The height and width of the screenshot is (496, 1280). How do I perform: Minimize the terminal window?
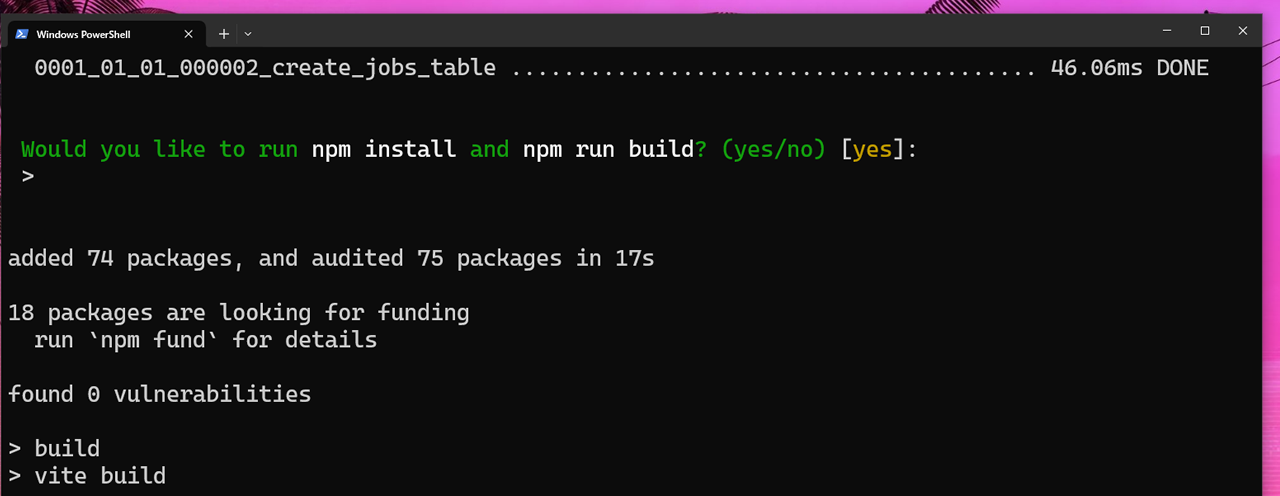(1167, 31)
